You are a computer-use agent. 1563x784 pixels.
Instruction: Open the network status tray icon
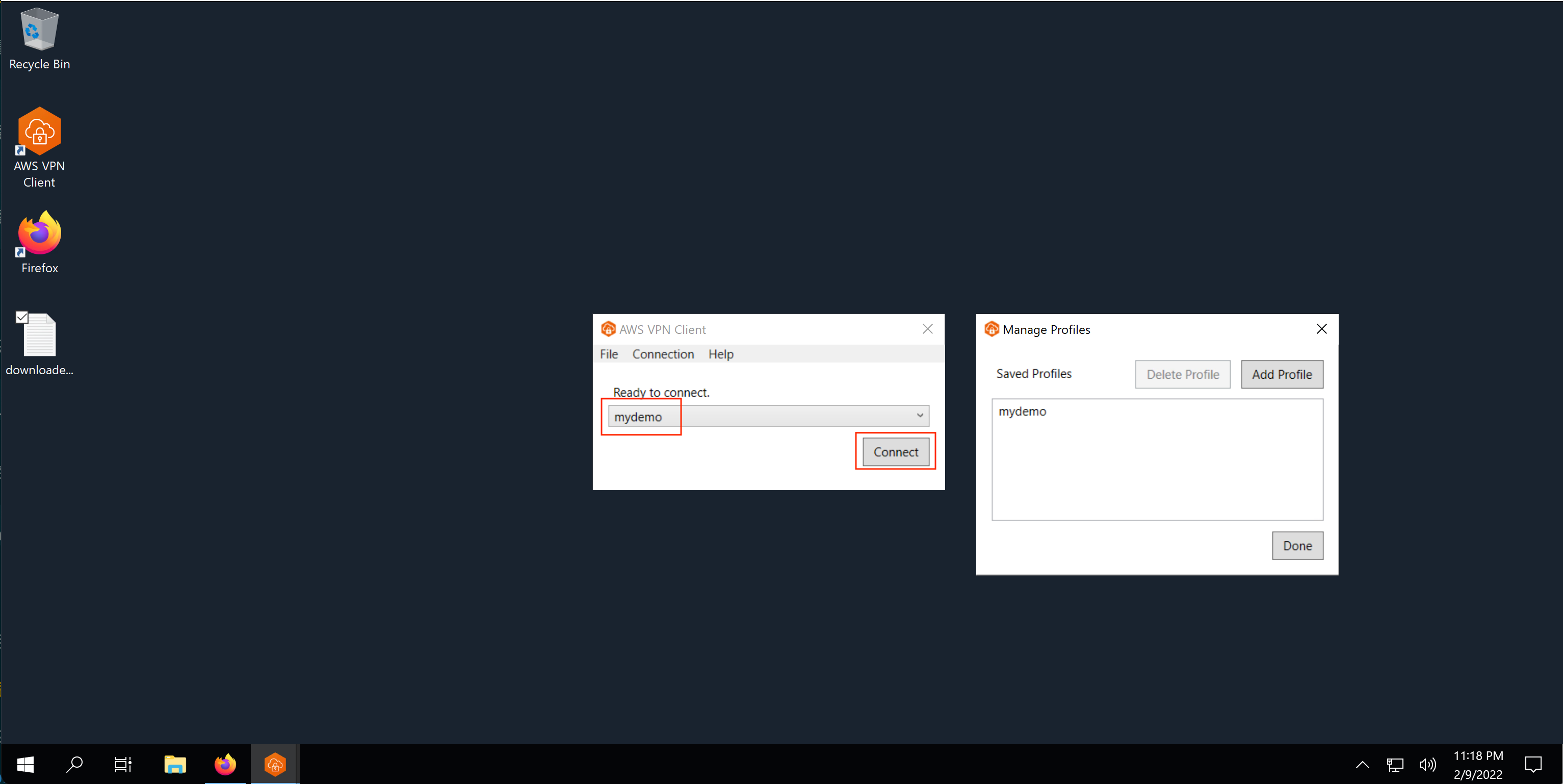pos(1395,765)
